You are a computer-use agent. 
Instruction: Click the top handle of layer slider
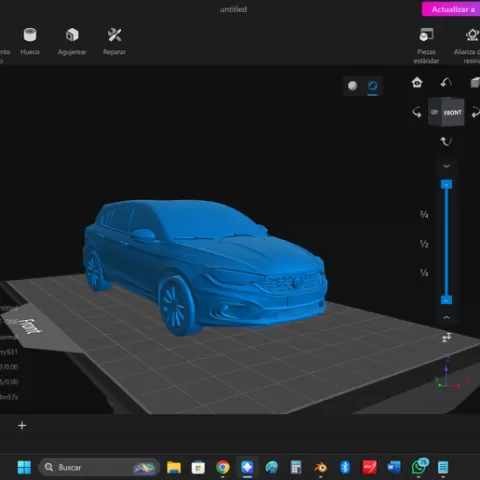(x=446, y=184)
